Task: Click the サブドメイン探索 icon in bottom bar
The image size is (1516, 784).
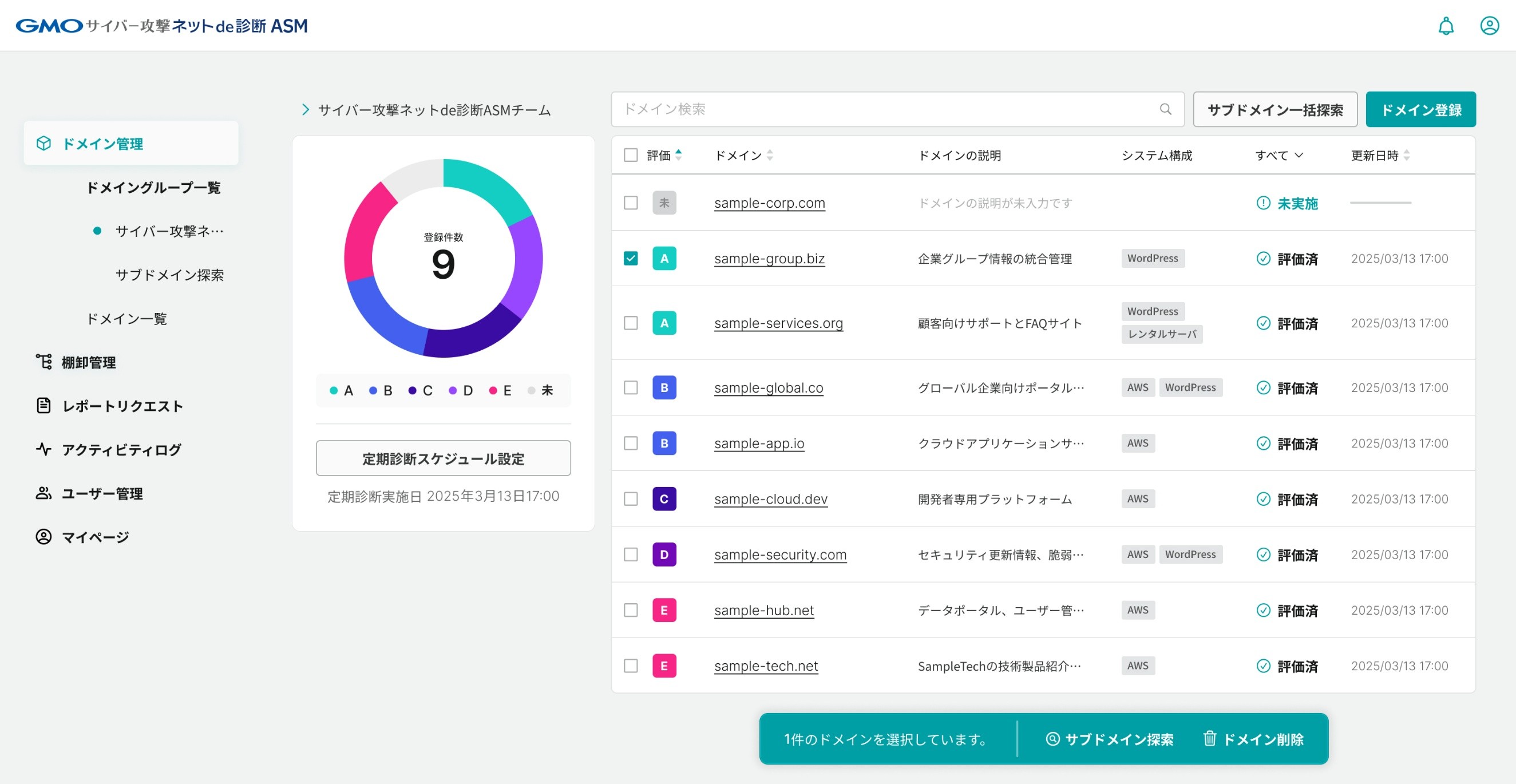Action: point(1052,738)
